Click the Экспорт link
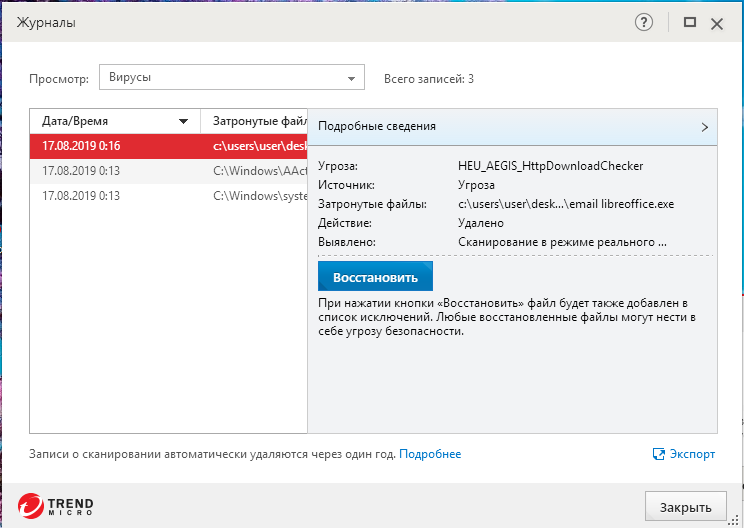The image size is (744, 528). click(692, 454)
